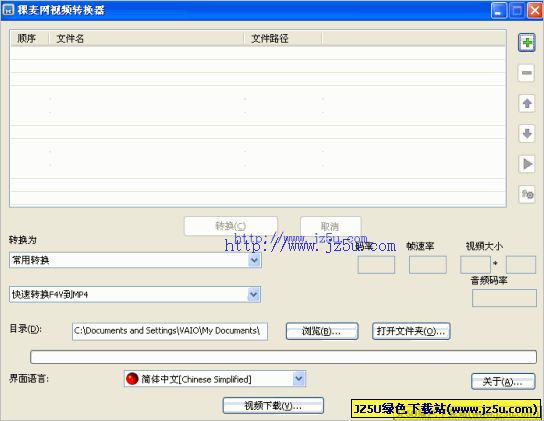Screen dimensions: 544x421
Task: Click the output directory path field
Action: click(x=170, y=331)
